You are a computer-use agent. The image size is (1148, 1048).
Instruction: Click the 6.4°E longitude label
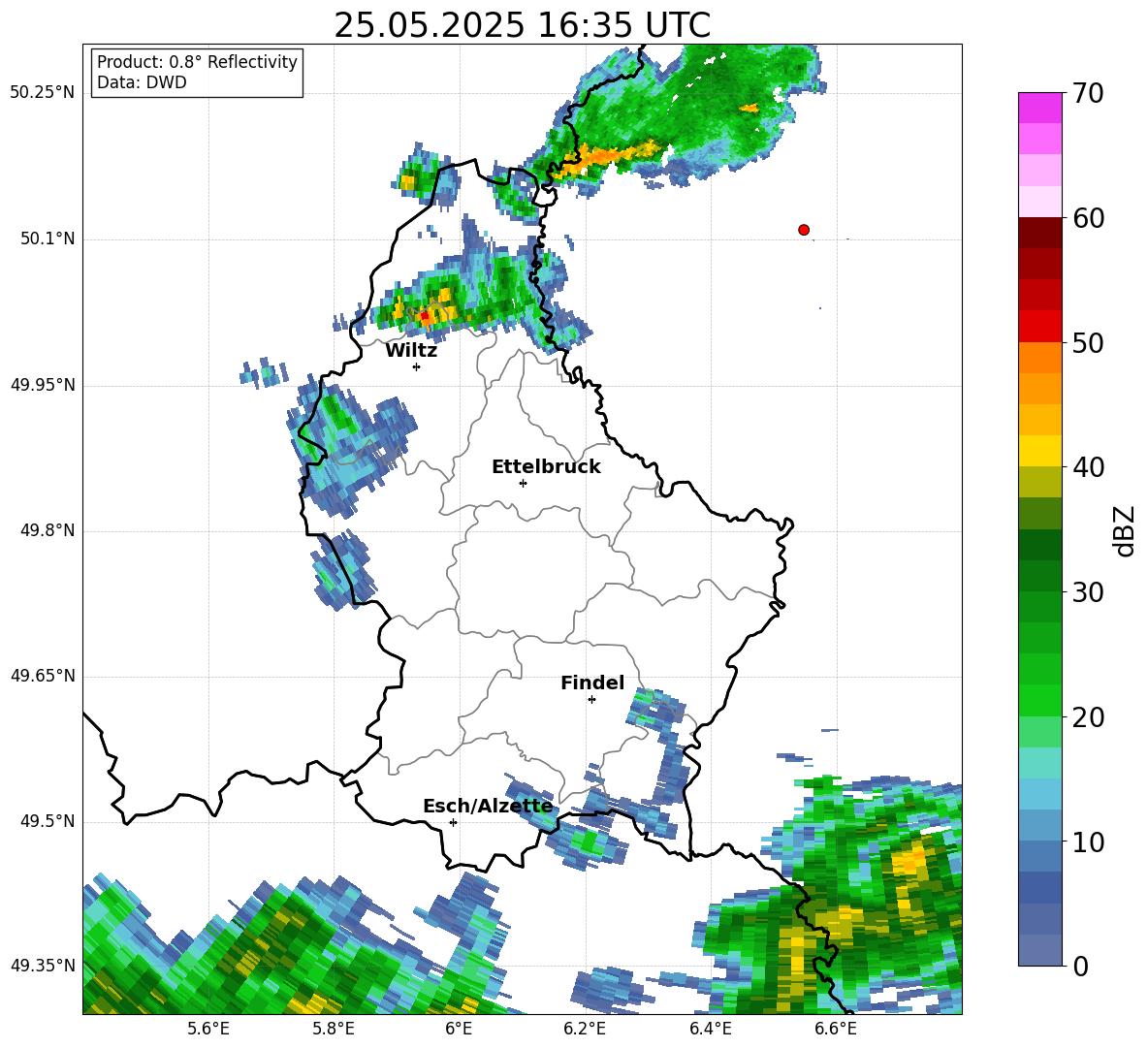point(710,1029)
